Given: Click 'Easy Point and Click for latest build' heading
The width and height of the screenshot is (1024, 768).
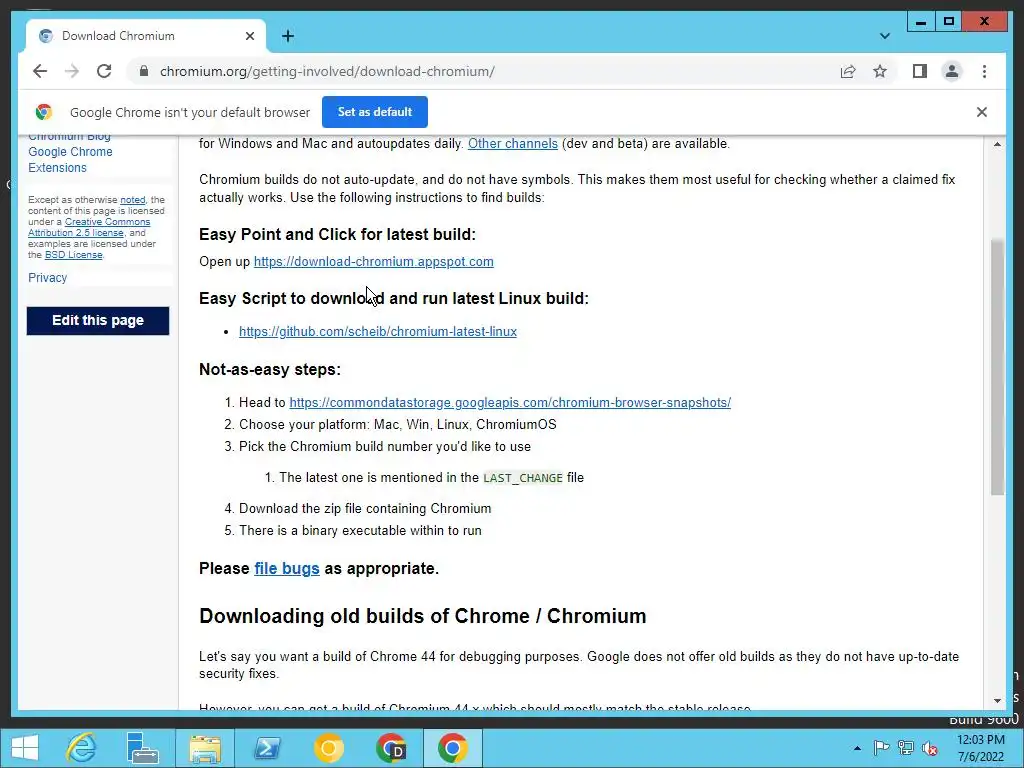Looking at the screenshot, I should click(338, 234).
